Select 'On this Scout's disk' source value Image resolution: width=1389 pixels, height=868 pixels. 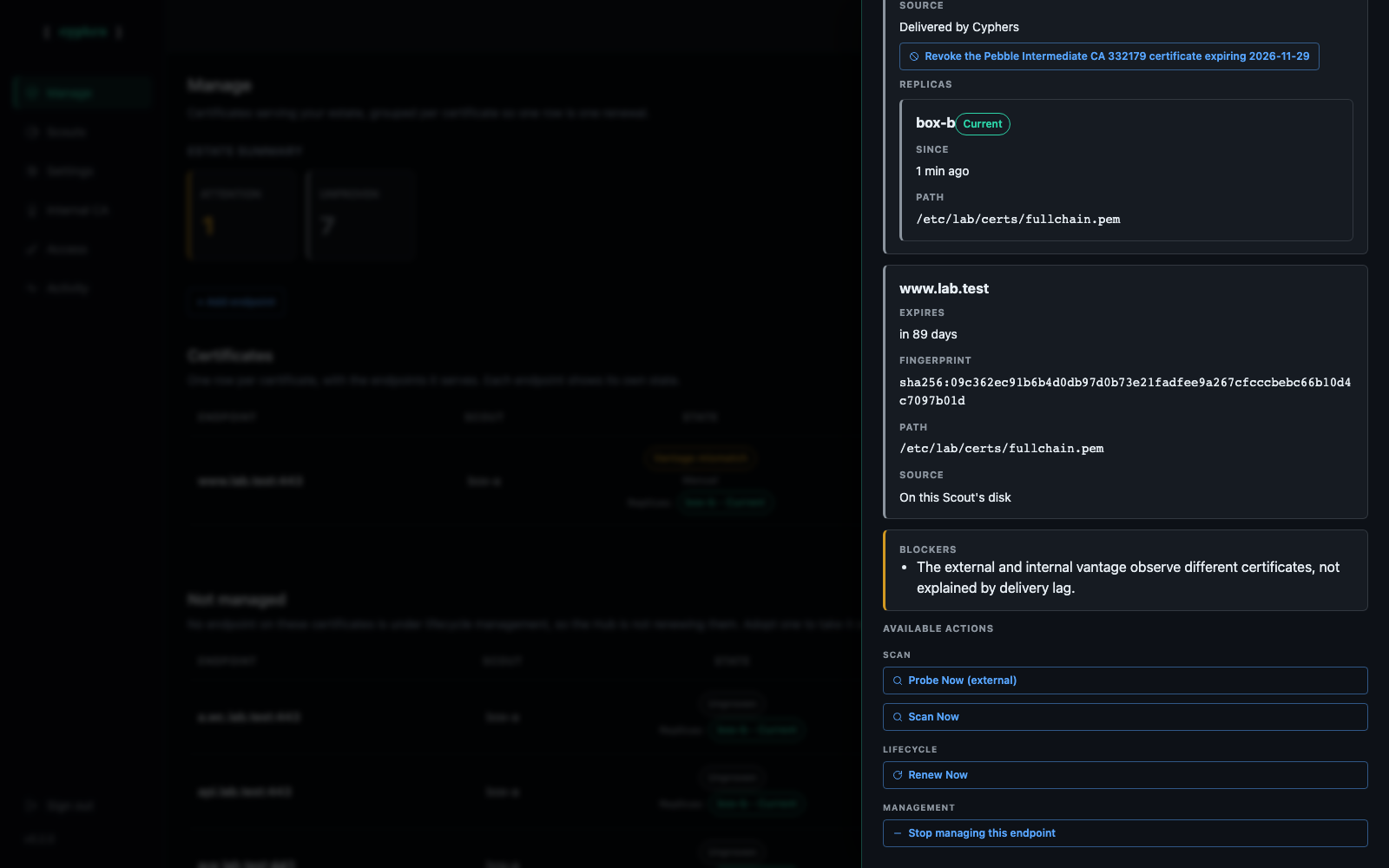point(955,497)
